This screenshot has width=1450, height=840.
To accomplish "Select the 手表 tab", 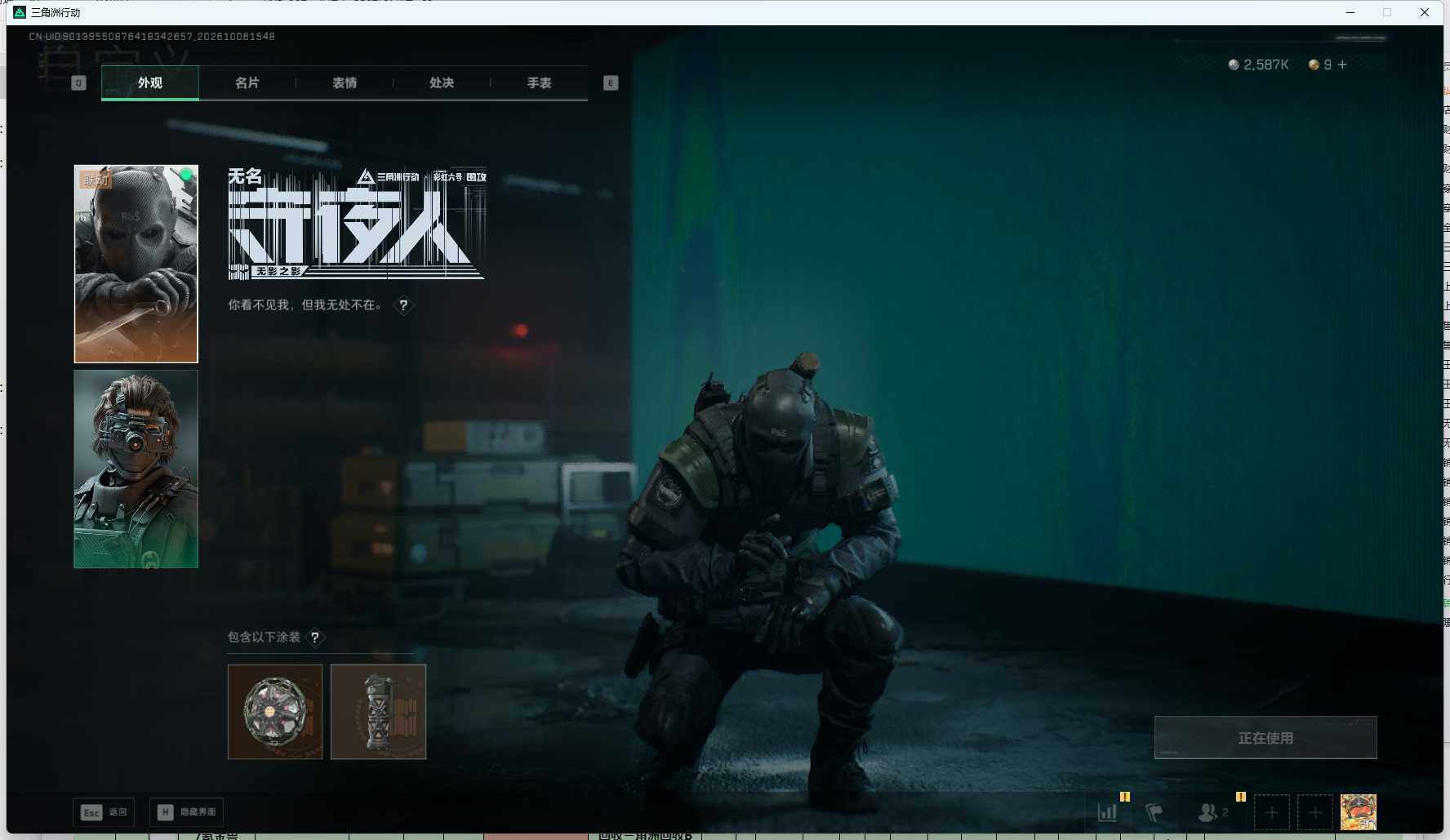I will pos(539,82).
